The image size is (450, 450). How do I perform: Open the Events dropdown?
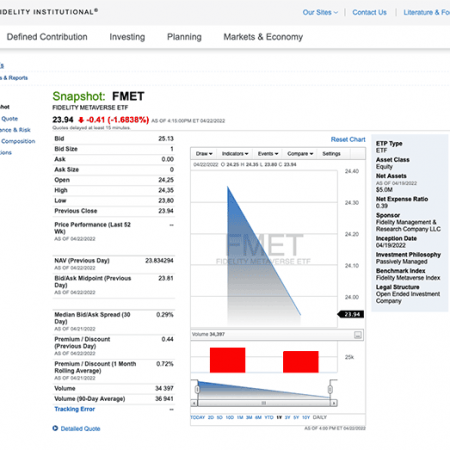point(268,154)
